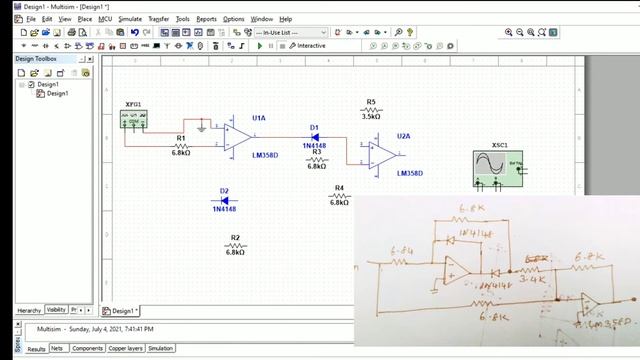Image resolution: width=640 pixels, height=360 pixels.
Task: Select resistor R5 3.5kΩ on canvas
Action: [x=371, y=110]
